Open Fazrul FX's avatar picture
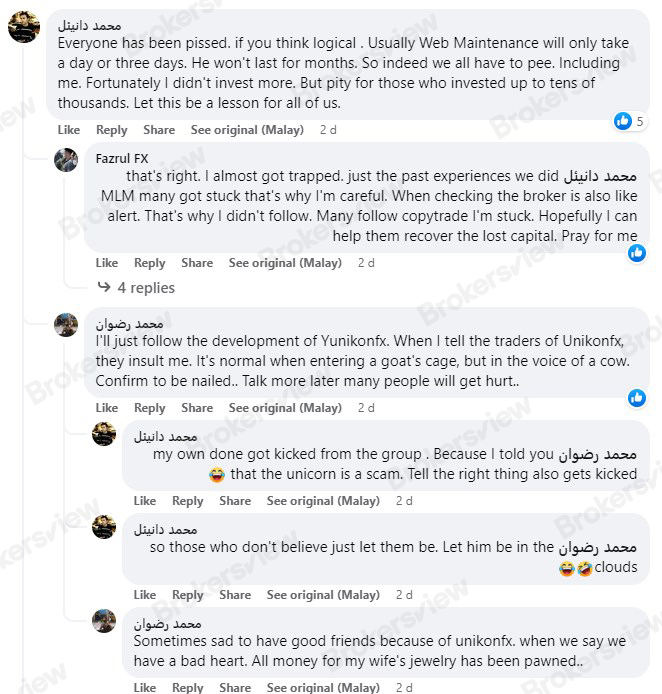Viewport: 662px width, 694px height. coord(66,160)
